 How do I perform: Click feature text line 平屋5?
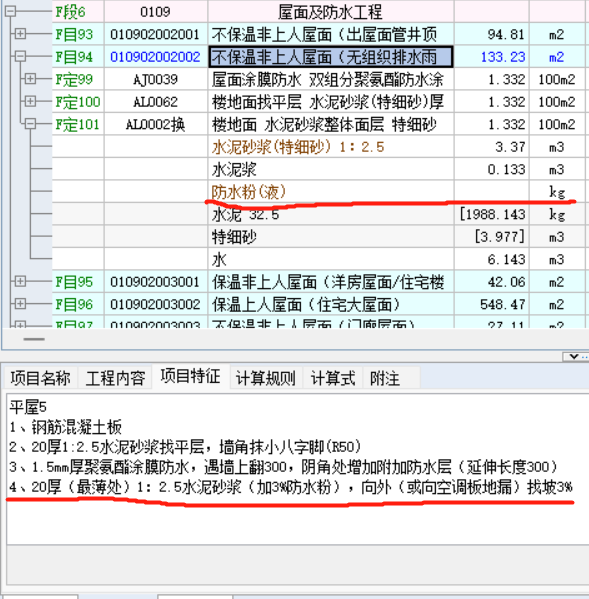pos(28,407)
